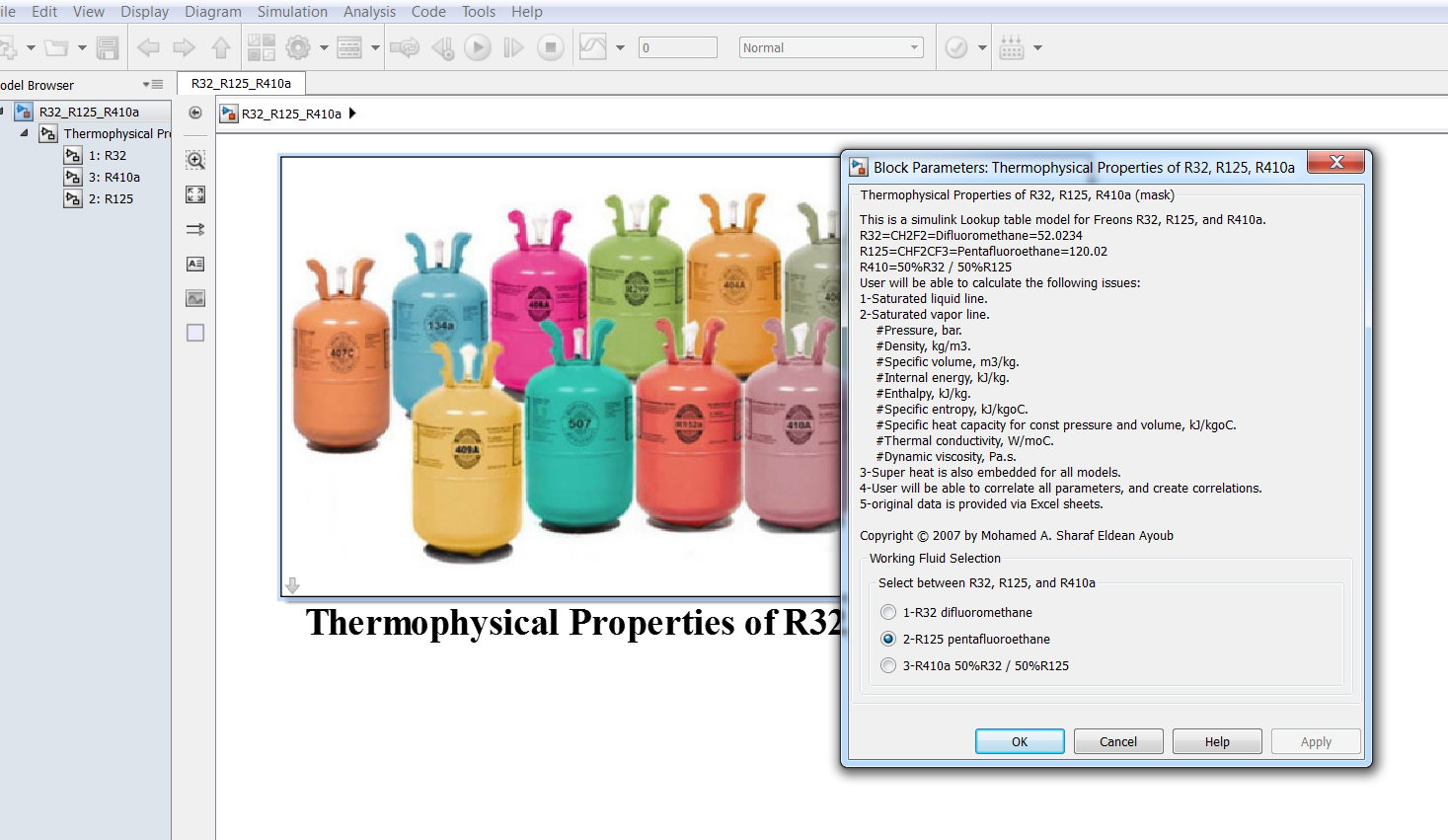Select the Annotation tool in the left palette
1448x840 pixels.
click(x=194, y=264)
